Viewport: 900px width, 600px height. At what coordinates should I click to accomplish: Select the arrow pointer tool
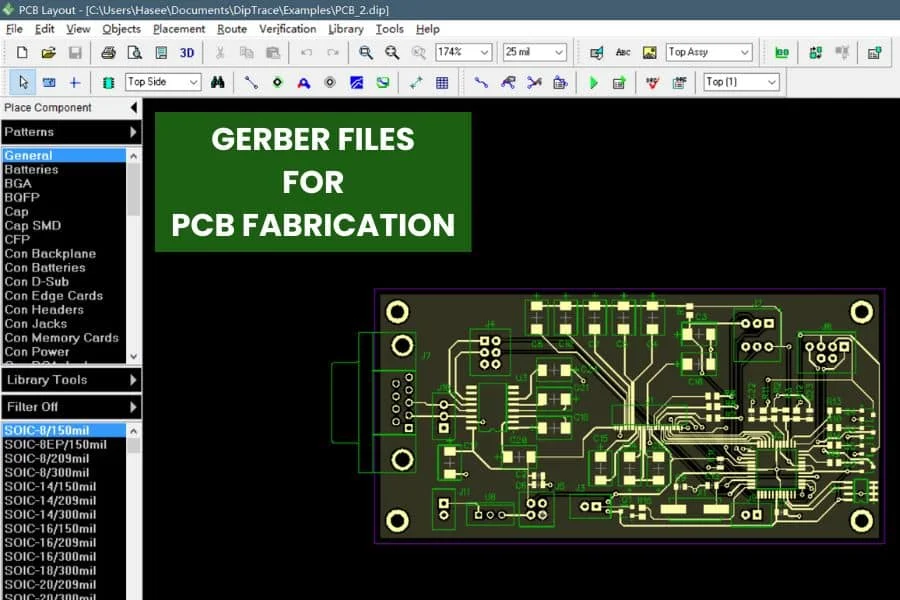pos(22,82)
